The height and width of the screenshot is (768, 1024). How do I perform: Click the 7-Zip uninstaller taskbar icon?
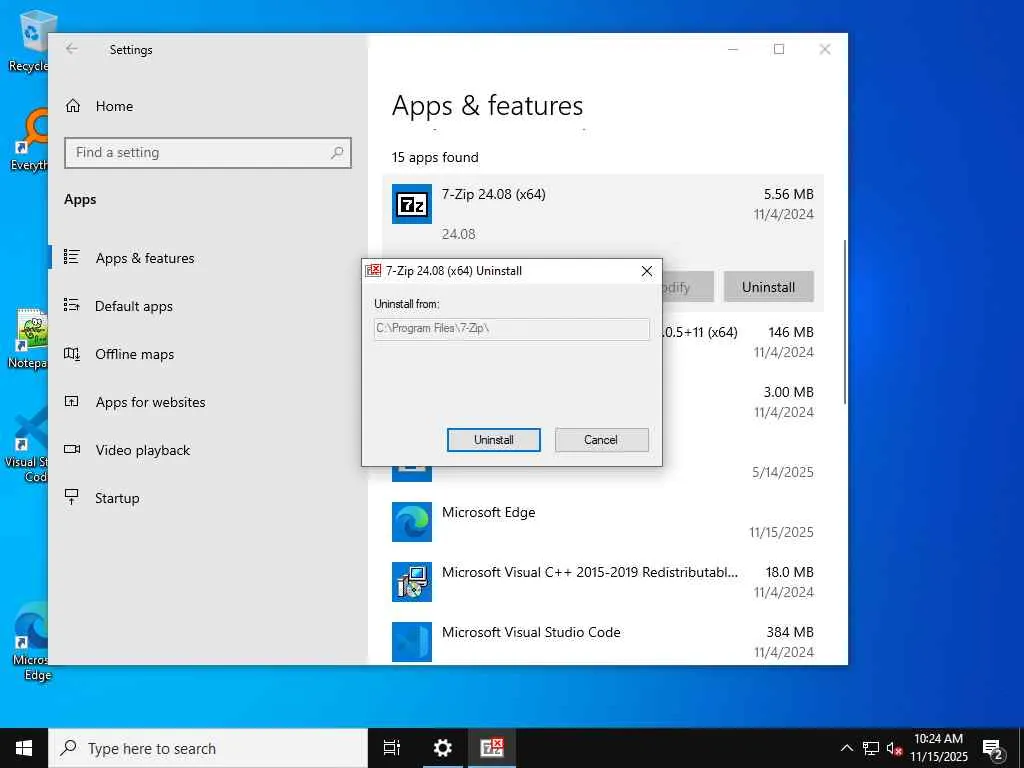point(492,748)
